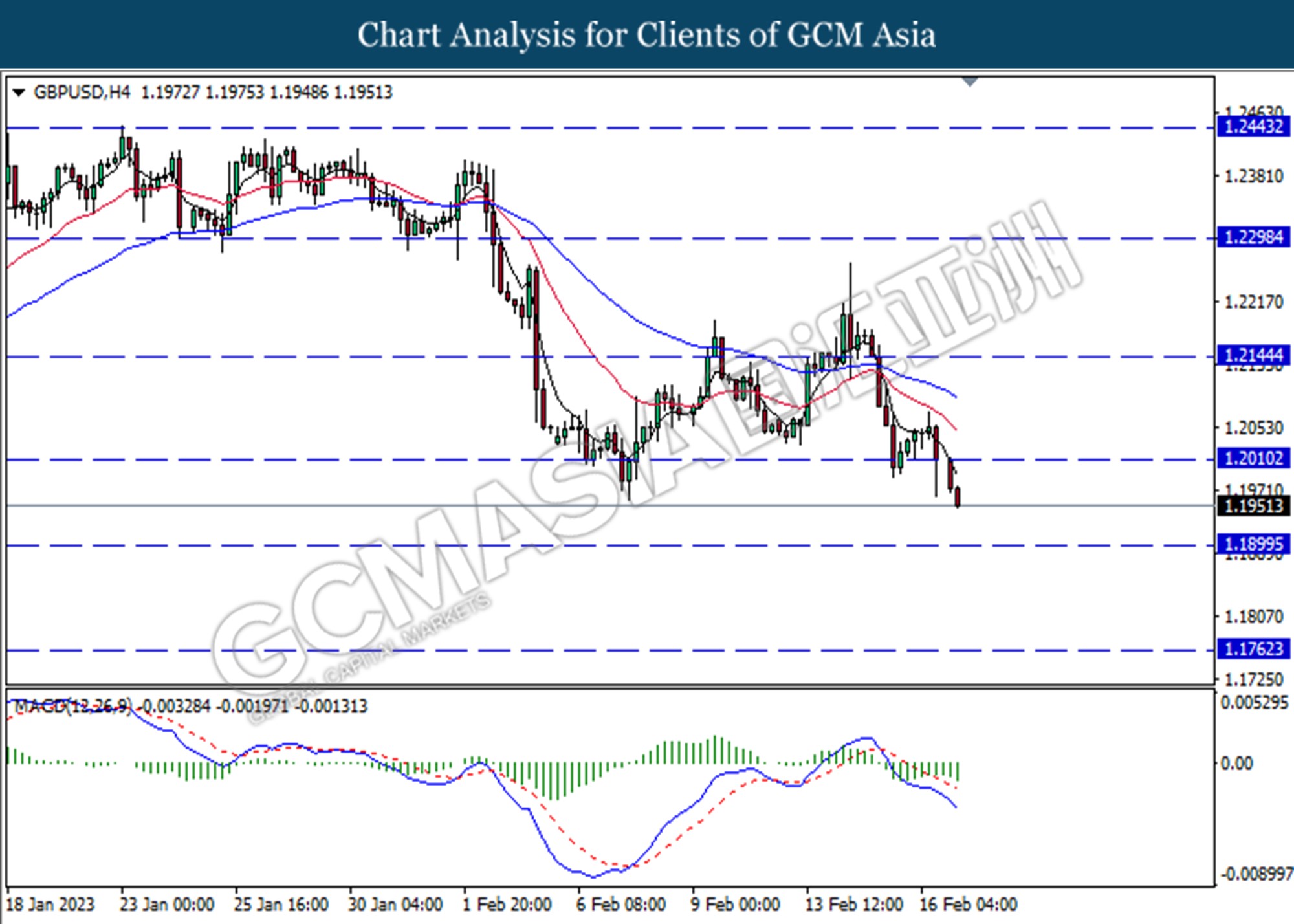Viewport: 1294px width, 924px height.
Task: Click the 30 Jan 04:00 time label
Action: coord(395,904)
